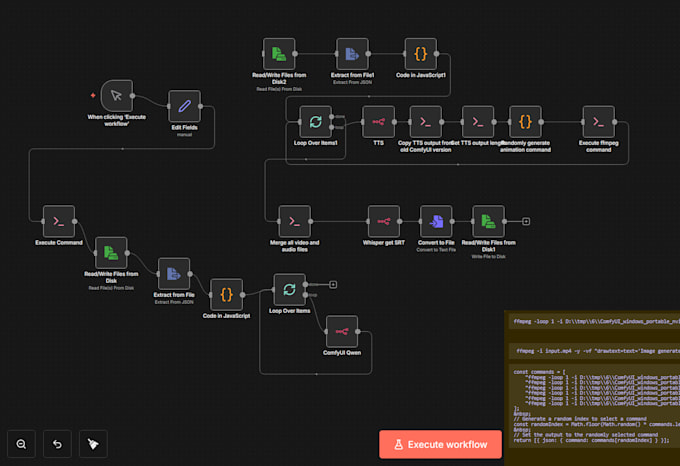Click the 'Convert to Text File' subtitle

click(x=436, y=250)
